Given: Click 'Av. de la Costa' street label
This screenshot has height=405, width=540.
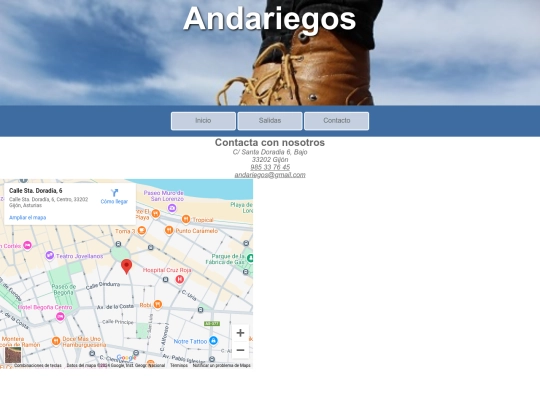Looking at the screenshot, I should pyautogui.click(x=115, y=307).
